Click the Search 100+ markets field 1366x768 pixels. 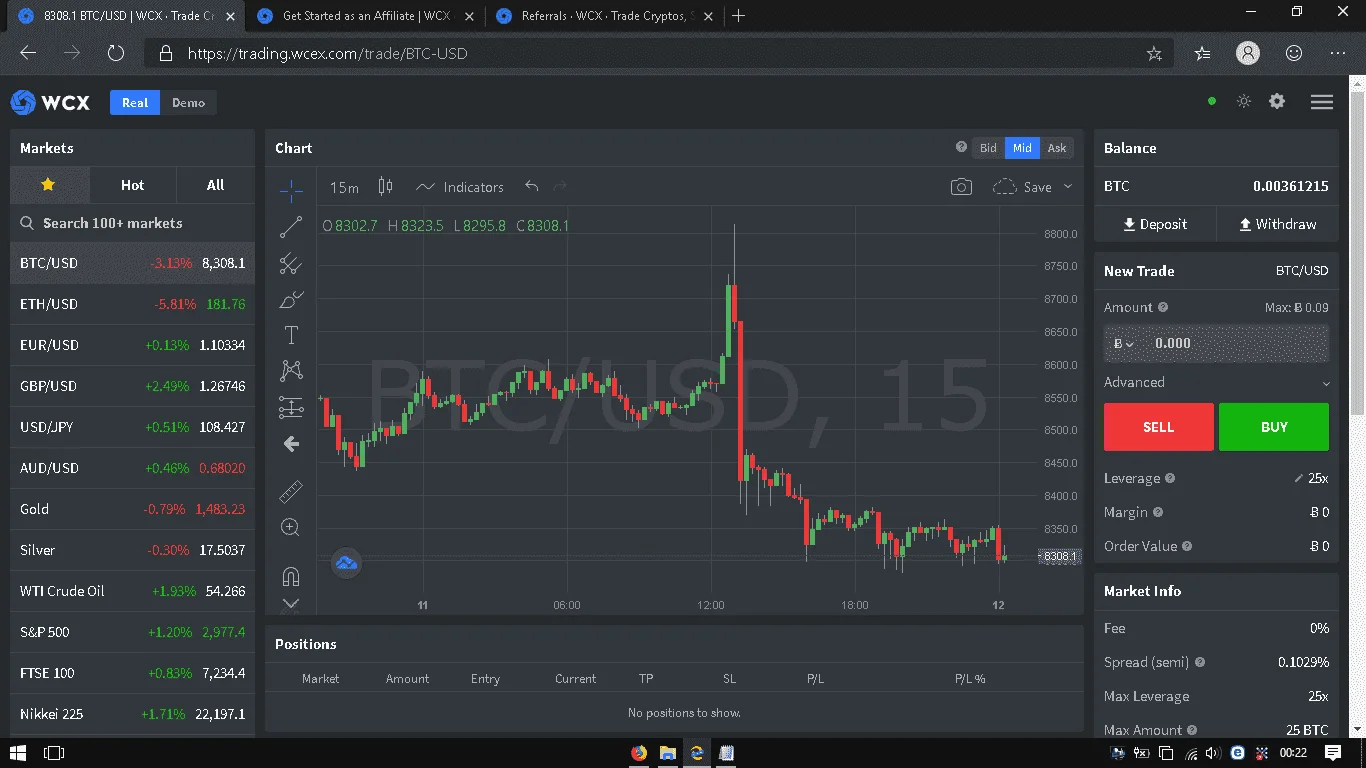pos(132,223)
